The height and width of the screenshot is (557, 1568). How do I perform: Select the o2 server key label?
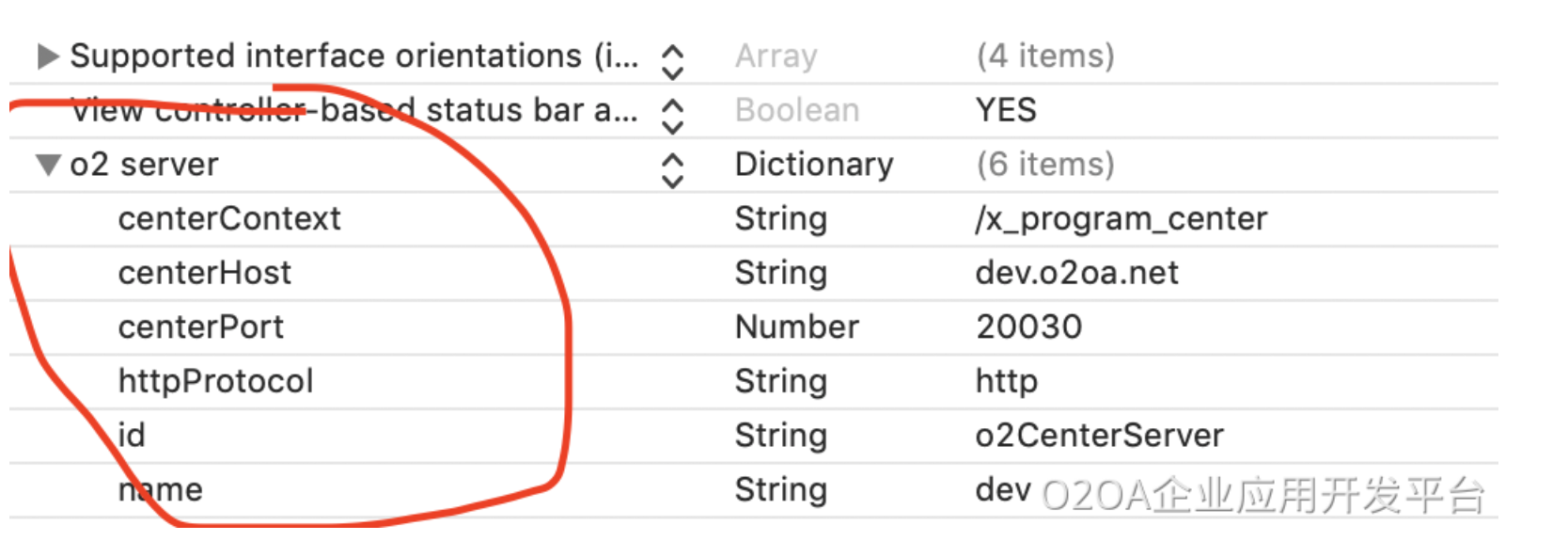[145, 165]
